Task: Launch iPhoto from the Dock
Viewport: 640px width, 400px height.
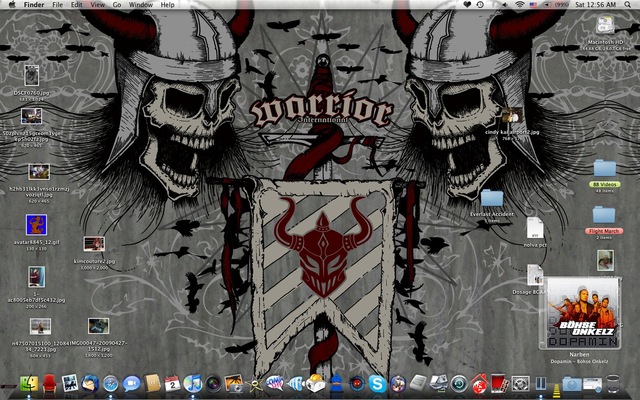Action: pos(234,384)
